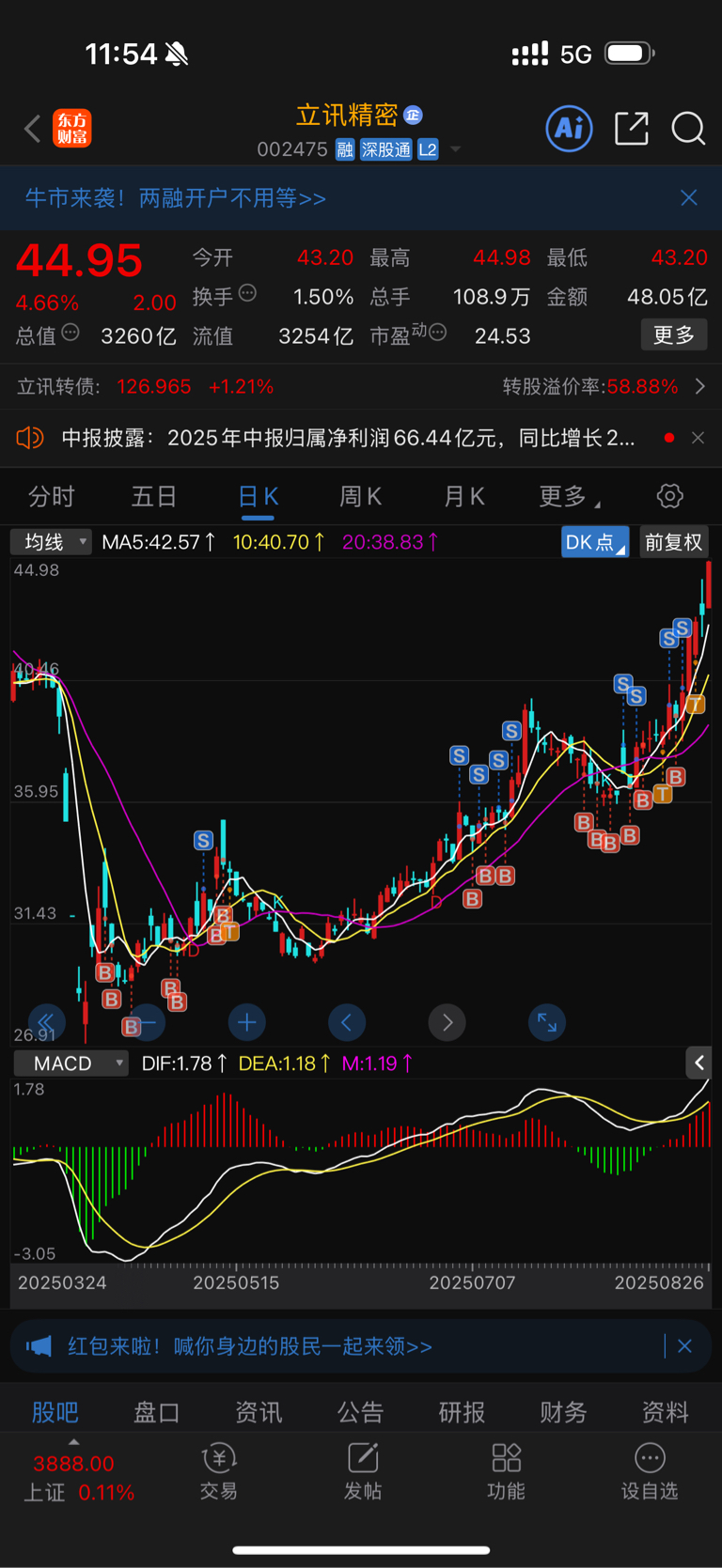722x1568 pixels.
Task: Switch to the 月K chart tab
Action: click(x=463, y=496)
